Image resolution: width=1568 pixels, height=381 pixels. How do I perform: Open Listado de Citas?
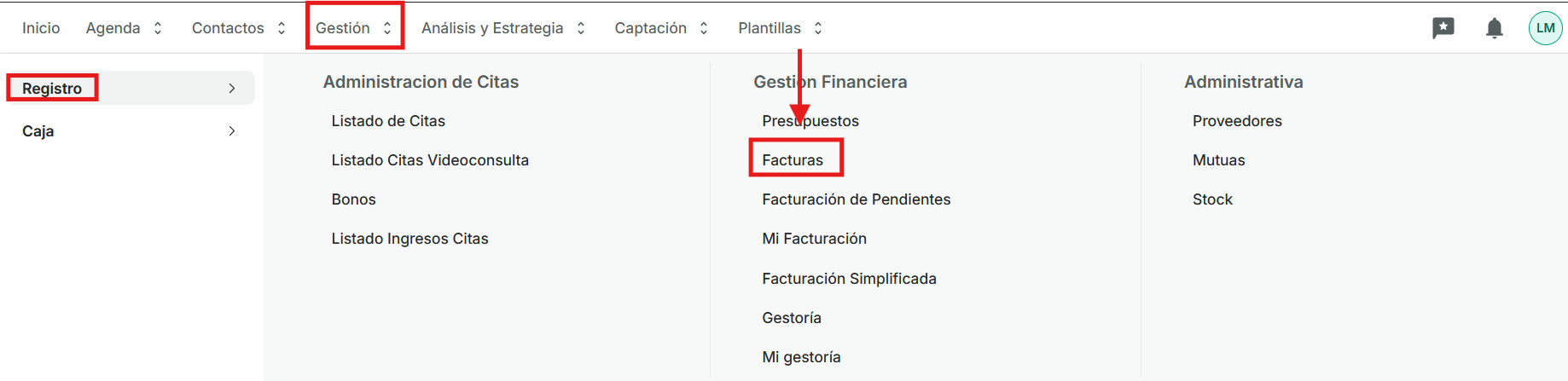point(388,121)
